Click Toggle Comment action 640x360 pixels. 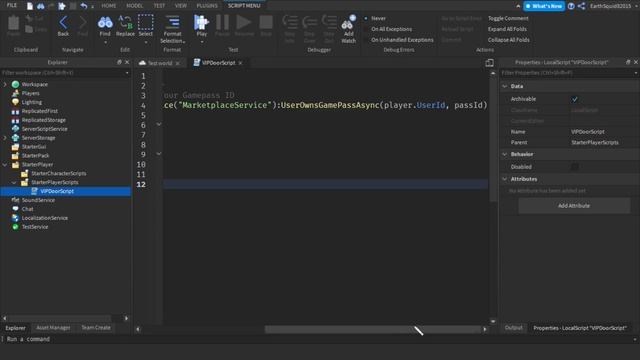pos(508,18)
